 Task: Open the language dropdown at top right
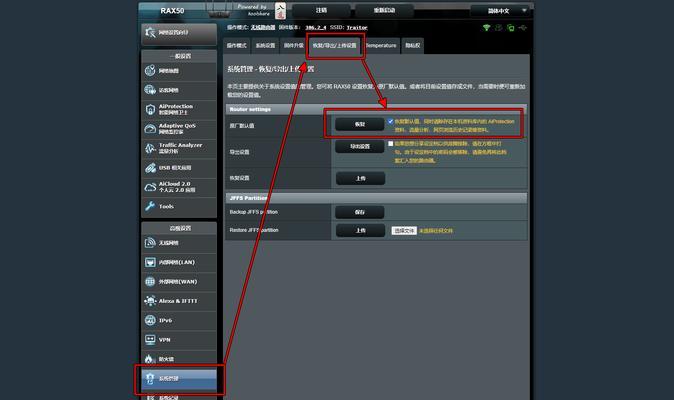point(500,11)
